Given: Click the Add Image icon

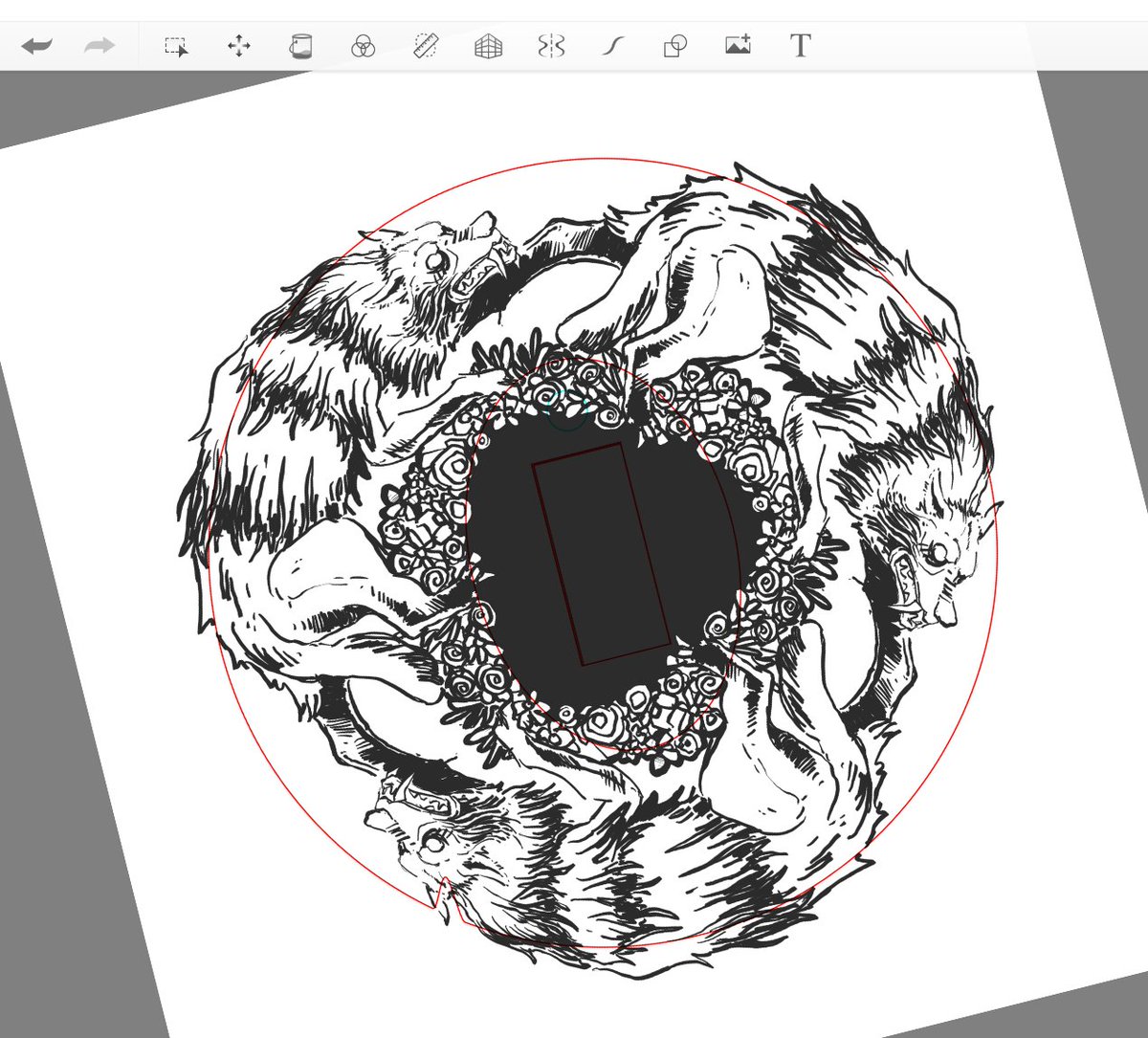Looking at the screenshot, I should point(738,45).
